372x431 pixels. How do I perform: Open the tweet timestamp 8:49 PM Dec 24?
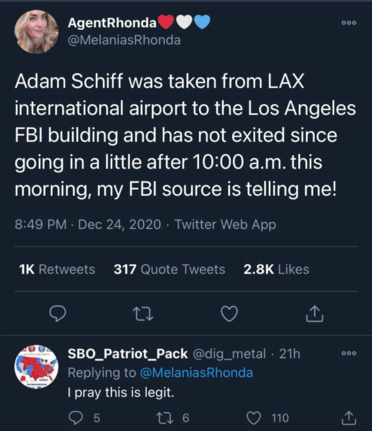tap(88, 224)
